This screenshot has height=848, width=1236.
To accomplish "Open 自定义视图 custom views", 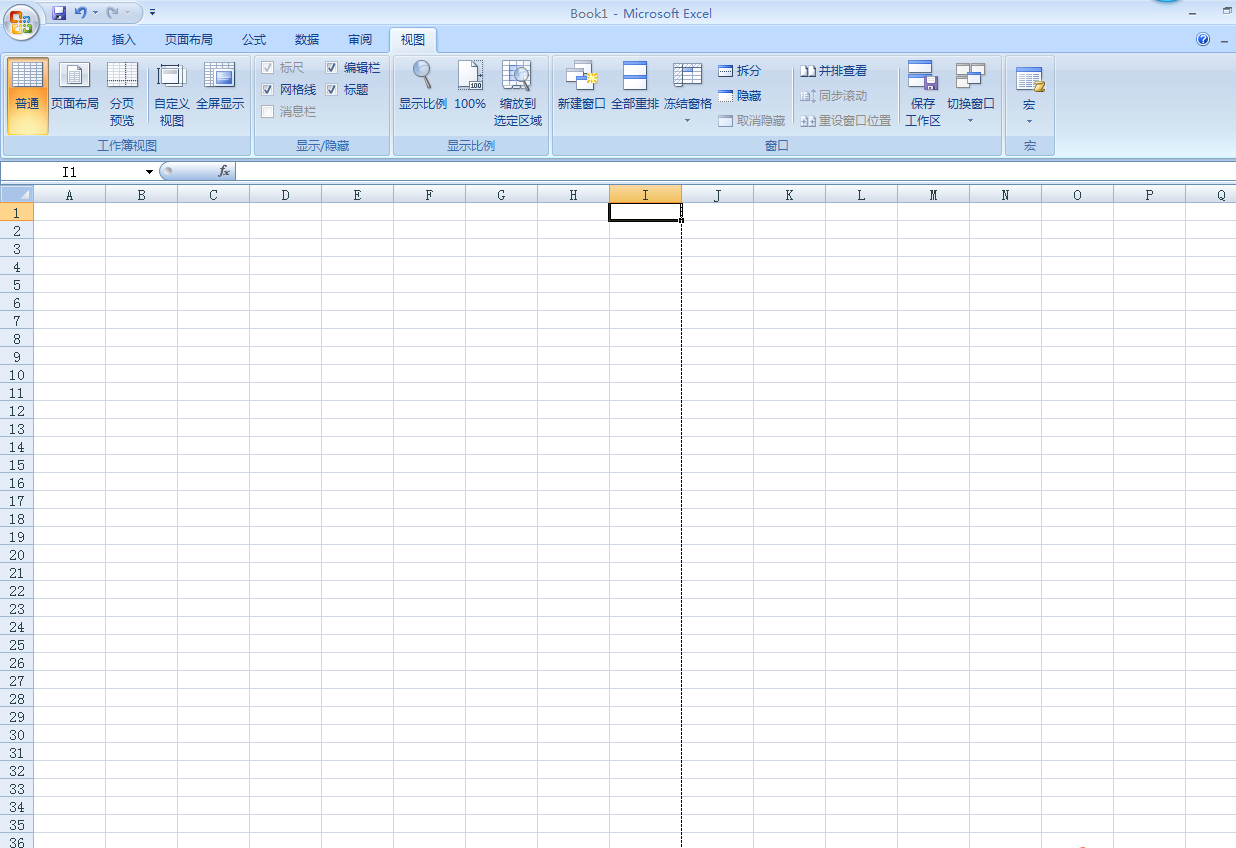I will (x=171, y=95).
